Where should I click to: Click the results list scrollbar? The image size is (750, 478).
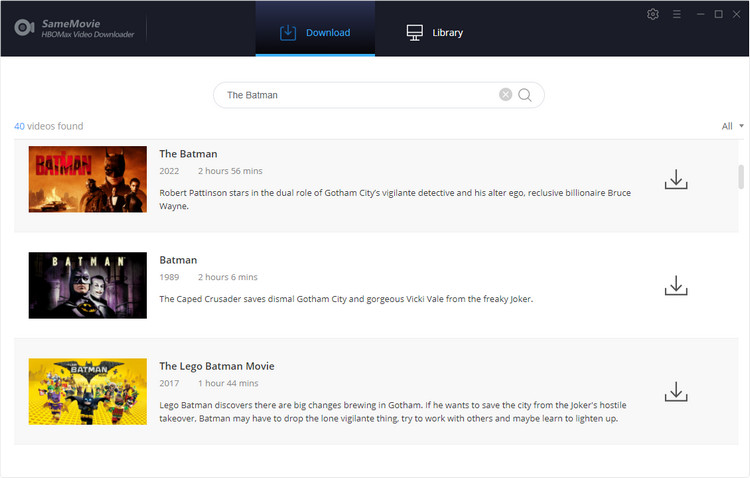point(741,177)
